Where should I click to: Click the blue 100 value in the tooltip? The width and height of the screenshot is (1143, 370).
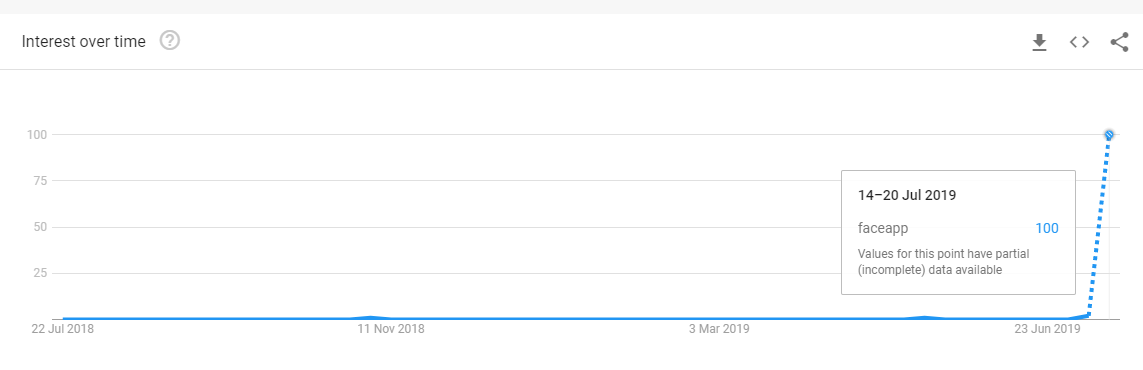1047,229
